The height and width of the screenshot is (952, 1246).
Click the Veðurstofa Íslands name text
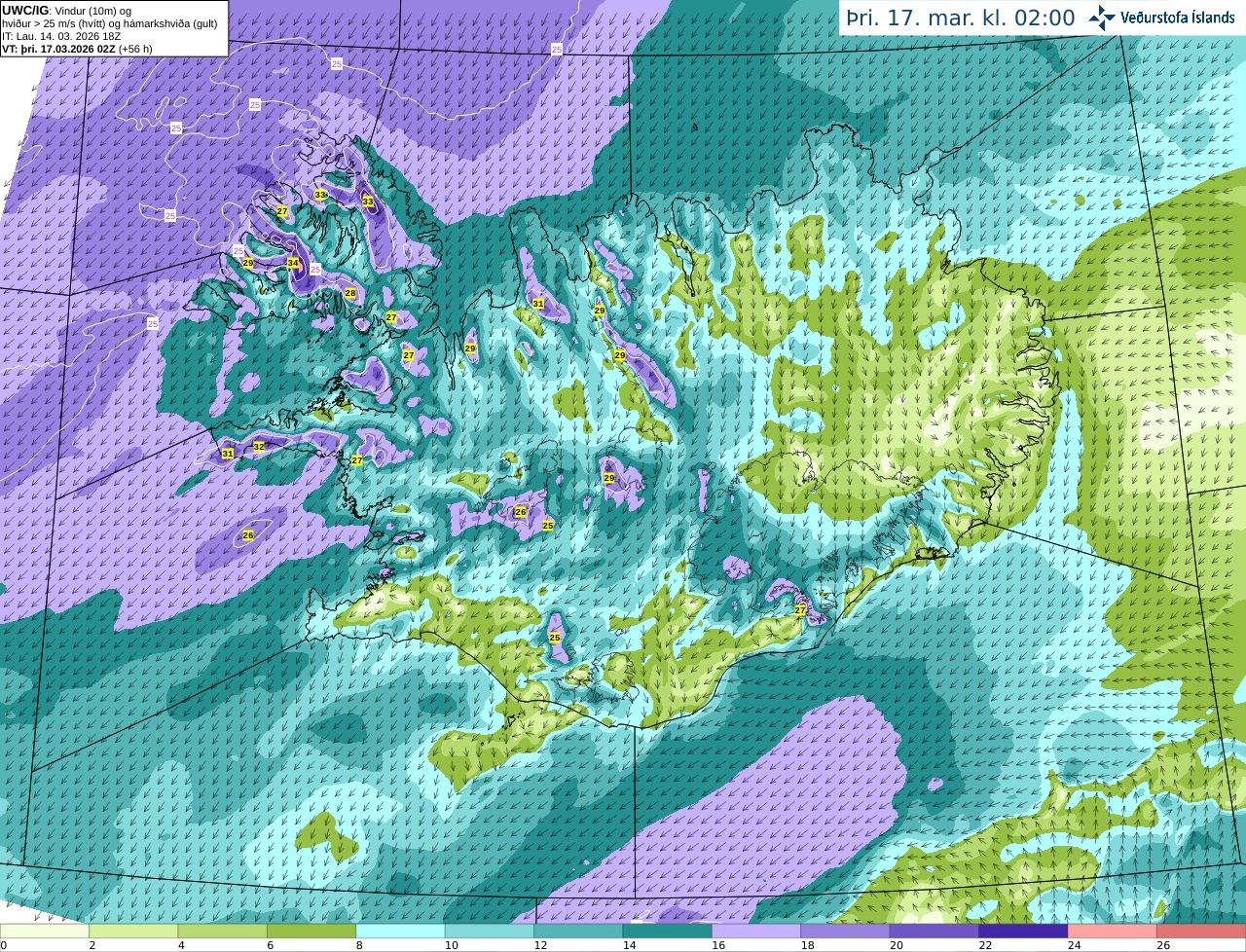tap(1178, 18)
